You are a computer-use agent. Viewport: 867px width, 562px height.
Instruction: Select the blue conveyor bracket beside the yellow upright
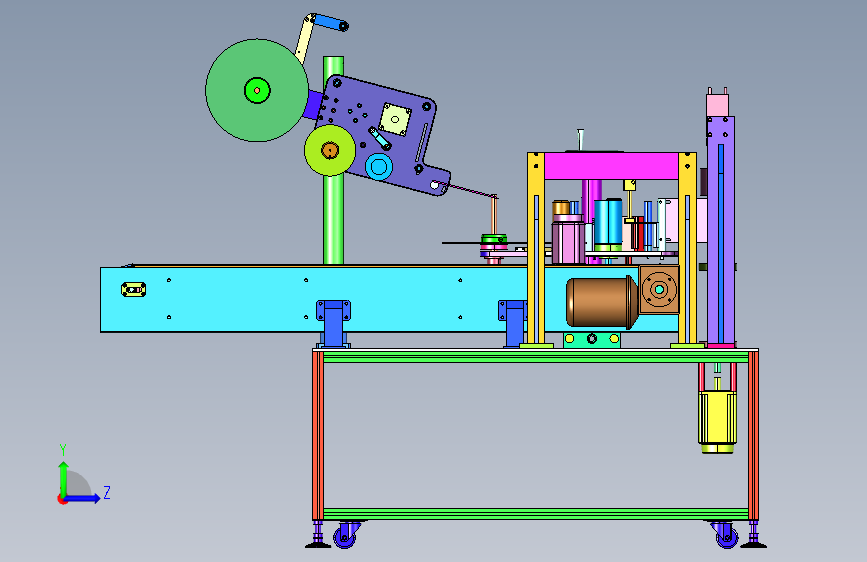pos(514,322)
